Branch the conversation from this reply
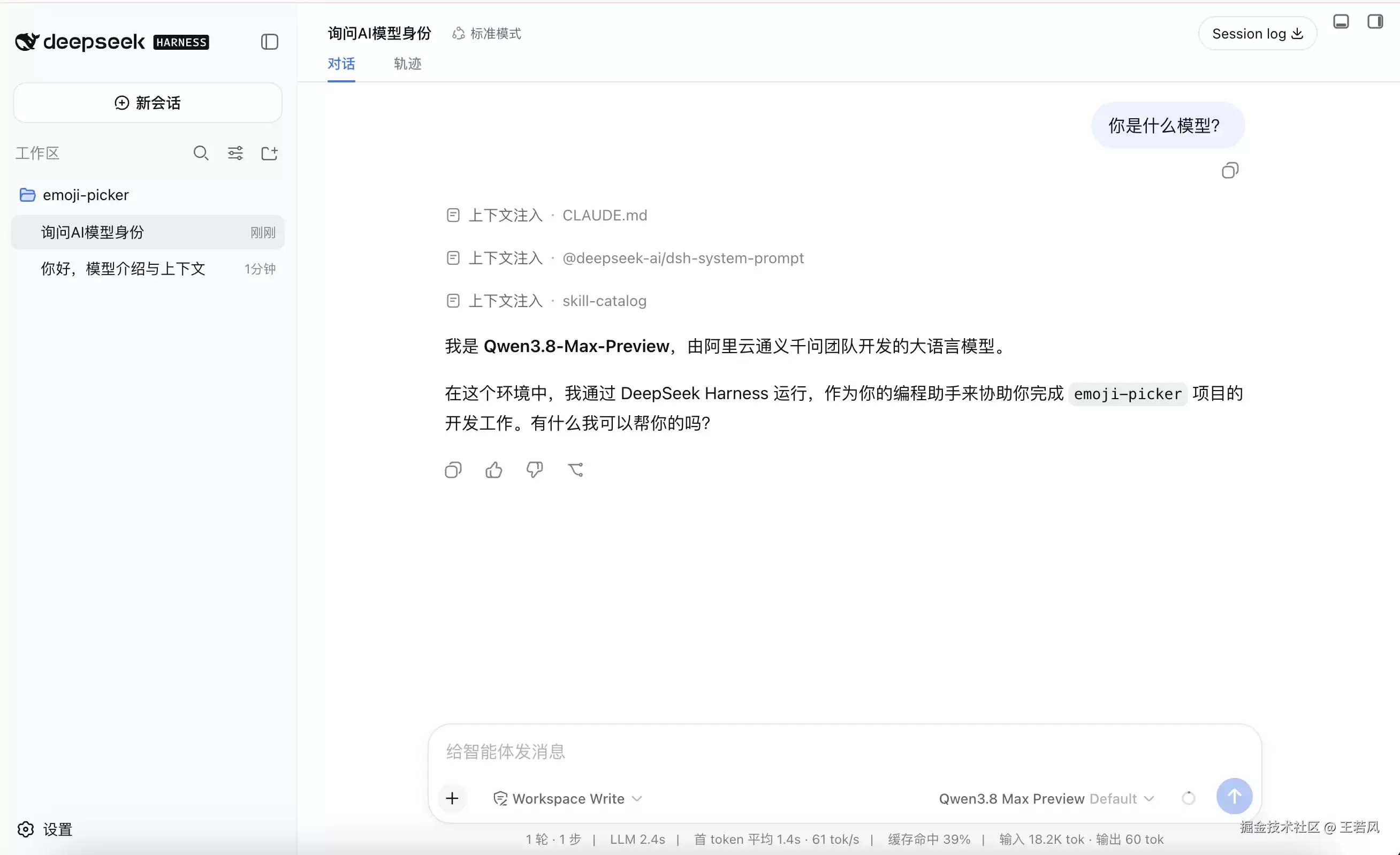Screen dimensions: 1400x855 (575, 470)
